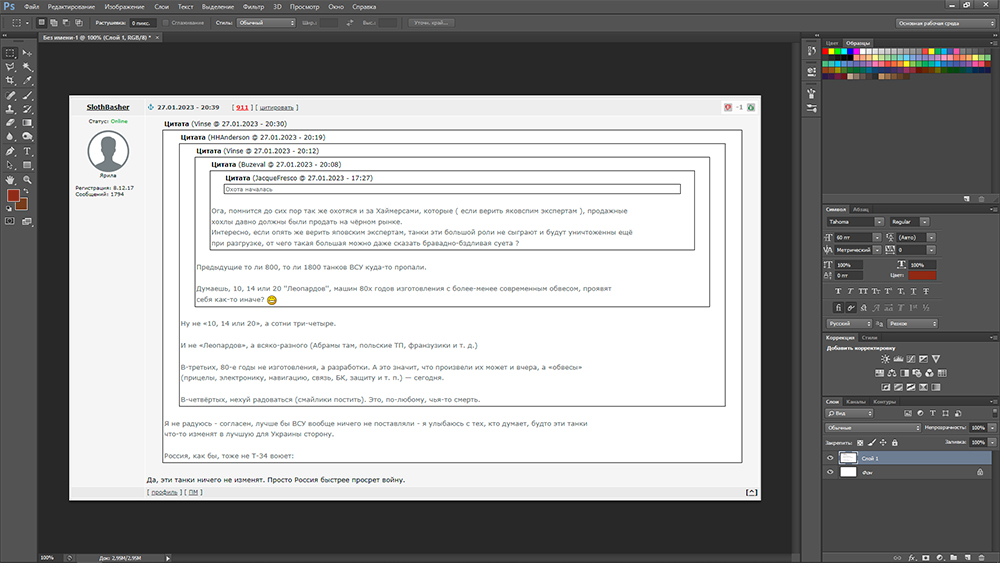Open the Фильтр menu

pyautogui.click(x=253, y=7)
